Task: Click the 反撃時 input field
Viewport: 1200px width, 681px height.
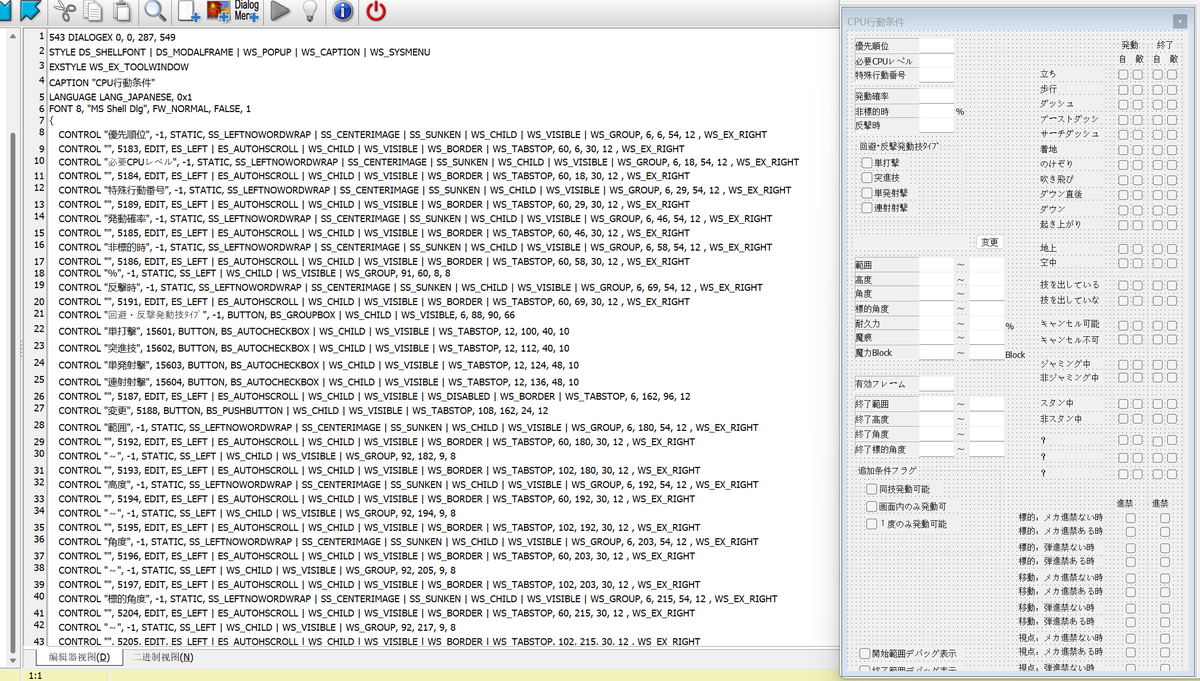Action: click(x=936, y=126)
